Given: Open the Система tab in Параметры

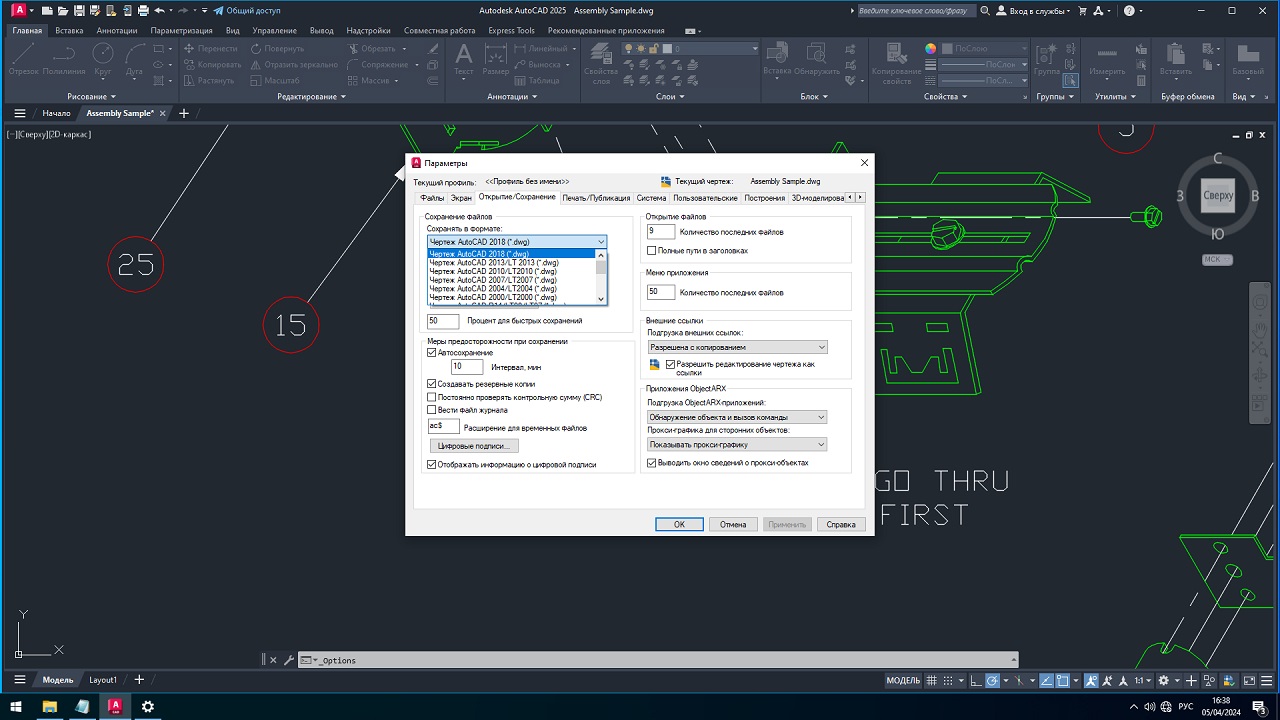Looking at the screenshot, I should pos(651,198).
